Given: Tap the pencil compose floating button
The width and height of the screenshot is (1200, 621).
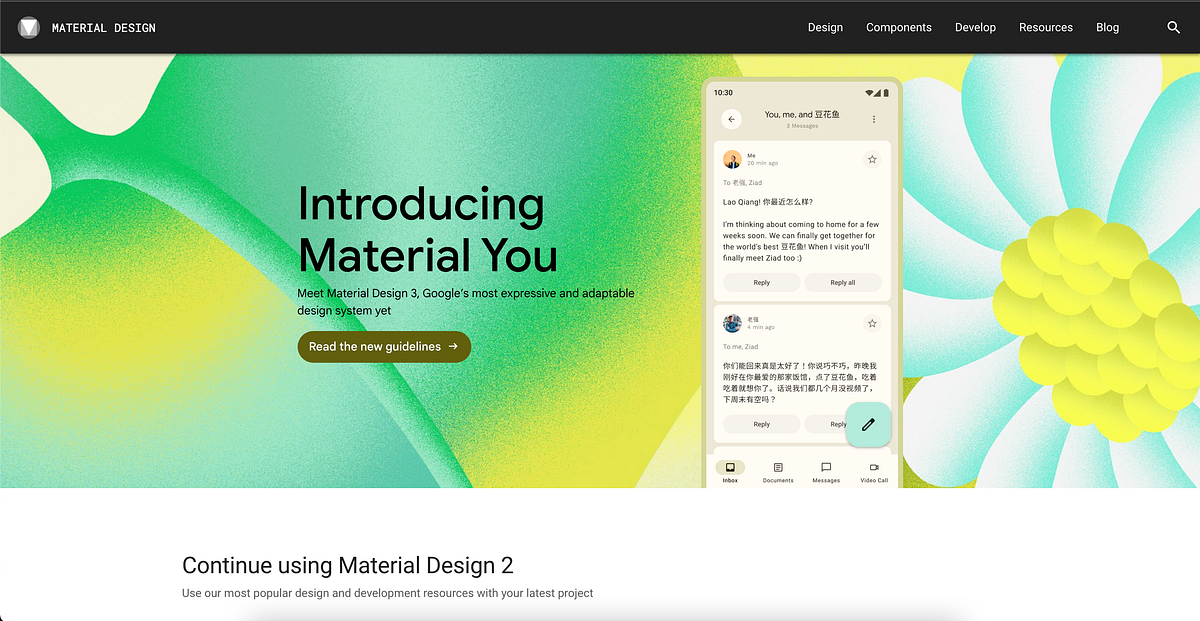Looking at the screenshot, I should [868, 425].
